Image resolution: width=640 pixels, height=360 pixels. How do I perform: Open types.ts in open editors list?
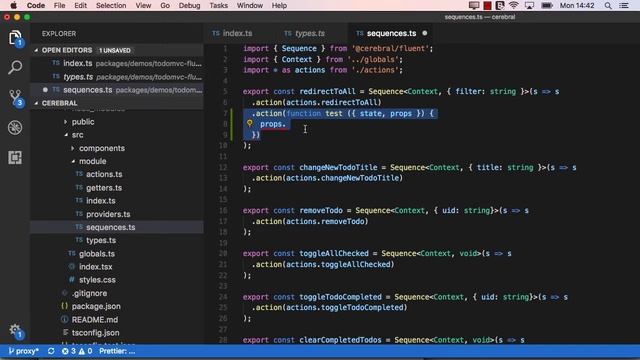117,77
